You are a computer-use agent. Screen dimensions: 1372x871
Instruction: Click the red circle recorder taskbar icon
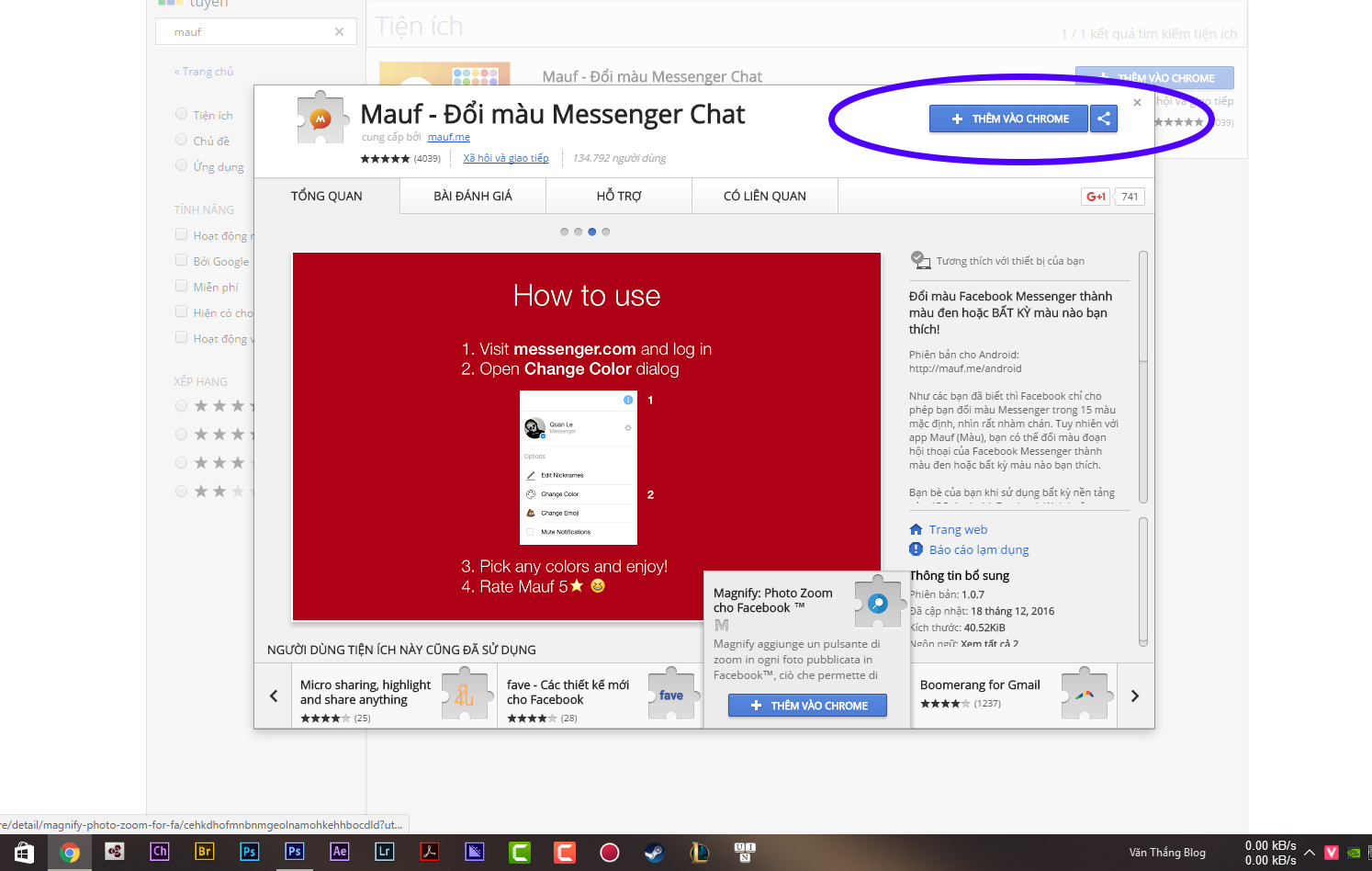point(610,853)
